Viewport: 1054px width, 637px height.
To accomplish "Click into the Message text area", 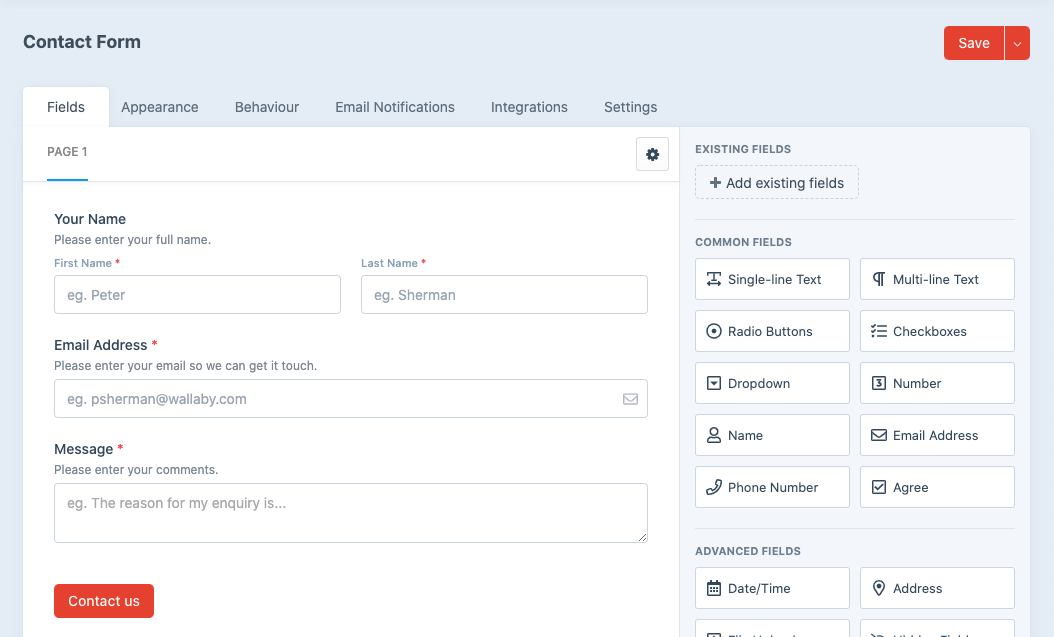I will click(x=350, y=513).
